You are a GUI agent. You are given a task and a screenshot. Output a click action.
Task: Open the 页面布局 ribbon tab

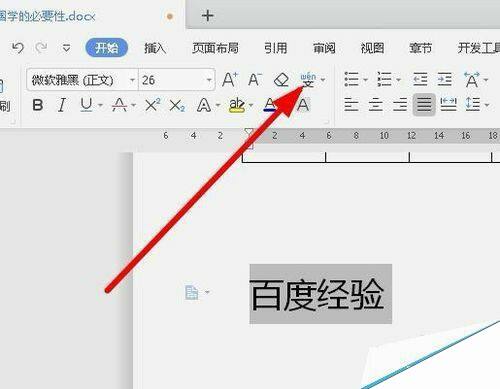click(x=215, y=48)
